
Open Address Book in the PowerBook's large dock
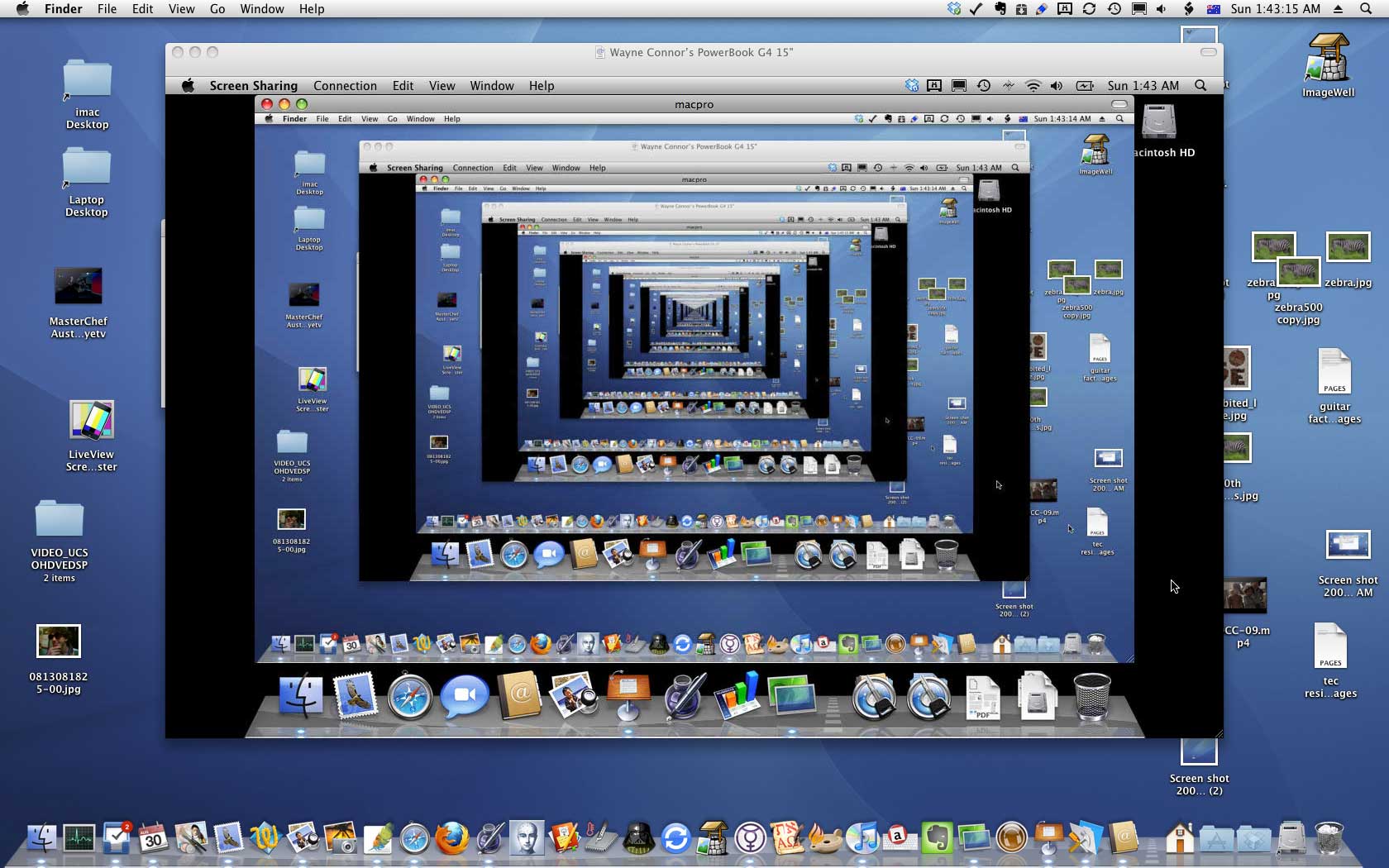(519, 694)
